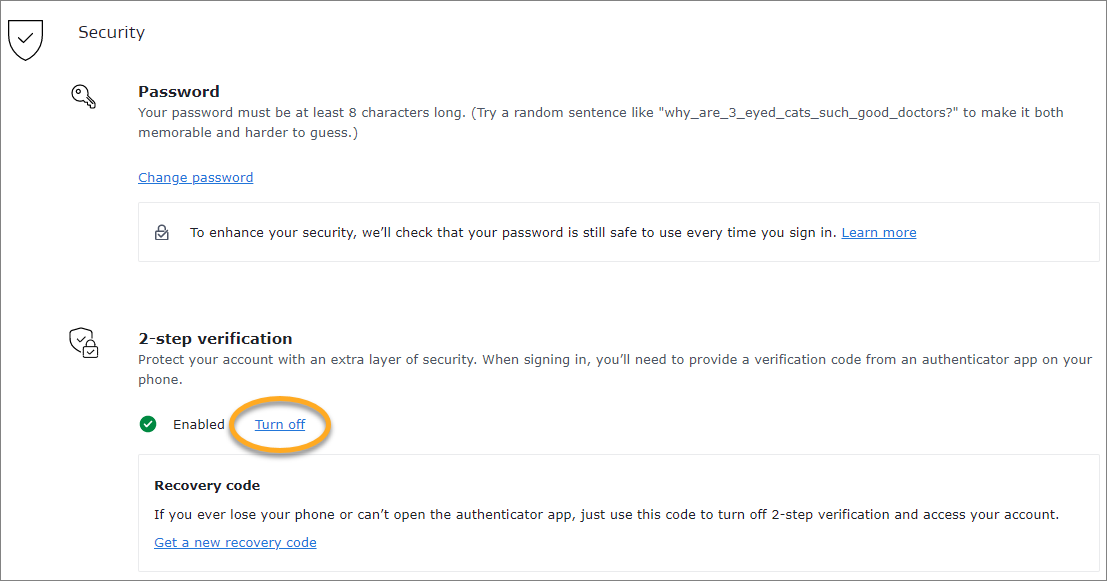Click the Password heading

coord(178,92)
